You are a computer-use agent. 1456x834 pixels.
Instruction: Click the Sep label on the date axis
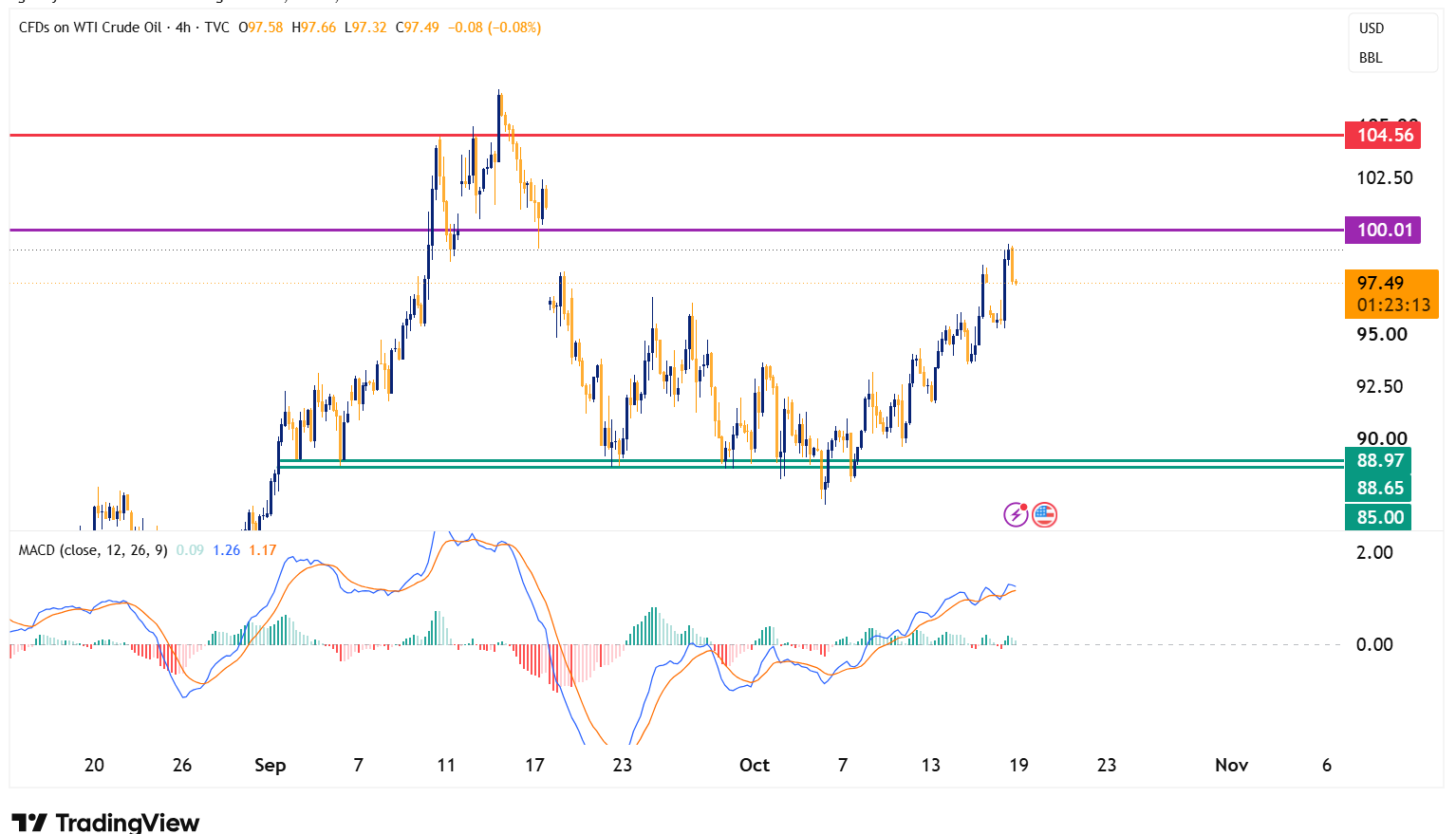point(271,765)
